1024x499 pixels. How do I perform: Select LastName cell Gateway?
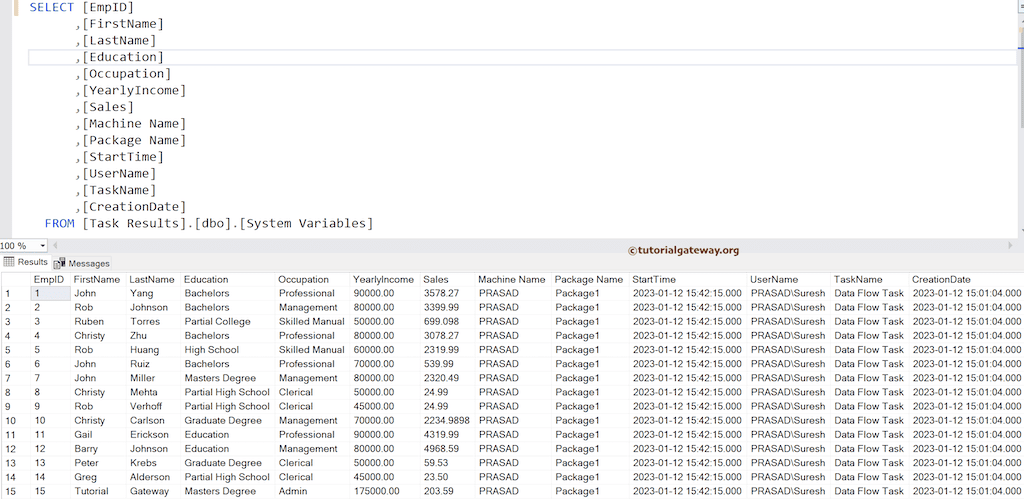(x=153, y=491)
